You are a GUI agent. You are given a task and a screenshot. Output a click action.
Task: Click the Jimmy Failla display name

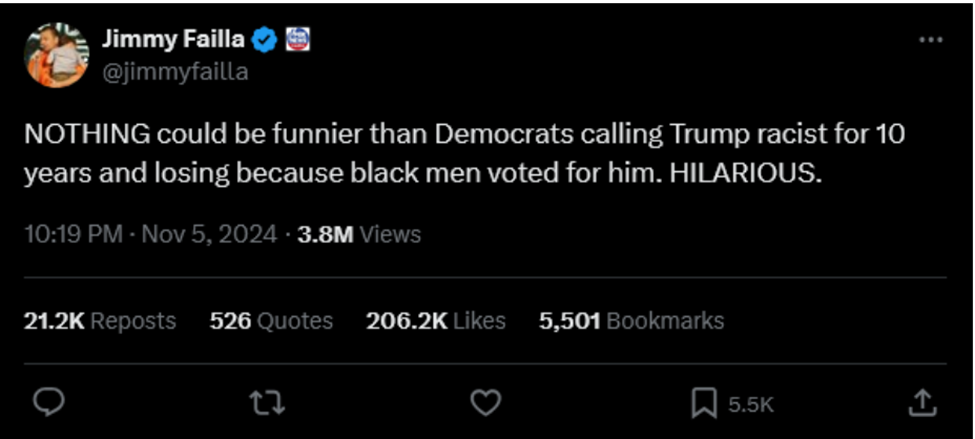coord(174,40)
